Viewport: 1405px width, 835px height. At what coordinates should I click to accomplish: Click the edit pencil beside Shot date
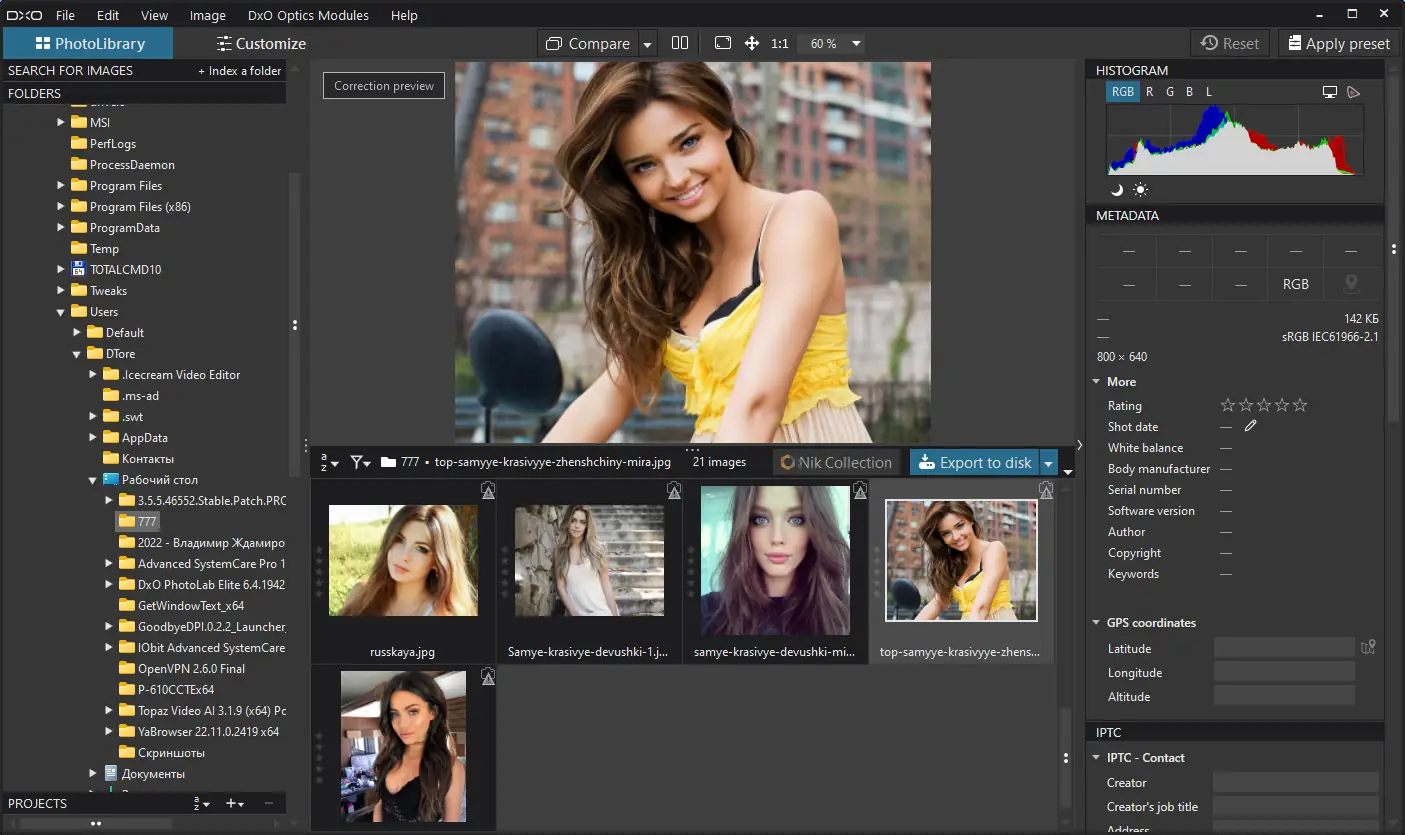(1250, 426)
